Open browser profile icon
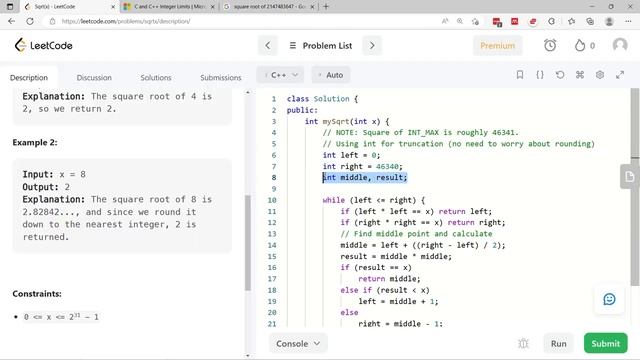This screenshot has width=640, height=360. coord(609,21)
